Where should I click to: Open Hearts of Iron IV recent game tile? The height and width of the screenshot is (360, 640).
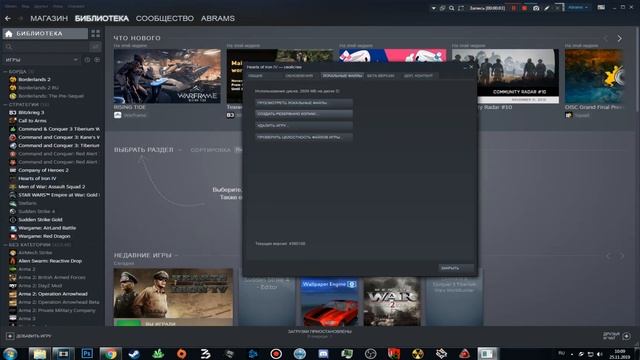click(x=173, y=297)
